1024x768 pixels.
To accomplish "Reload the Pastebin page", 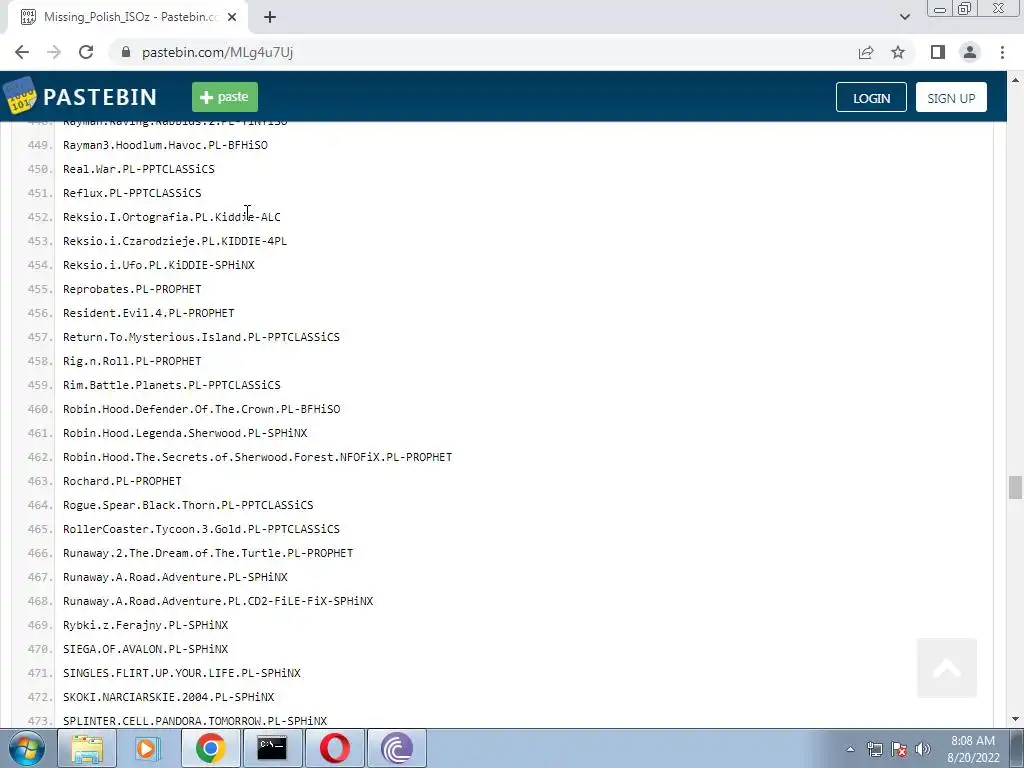I will coord(86,52).
